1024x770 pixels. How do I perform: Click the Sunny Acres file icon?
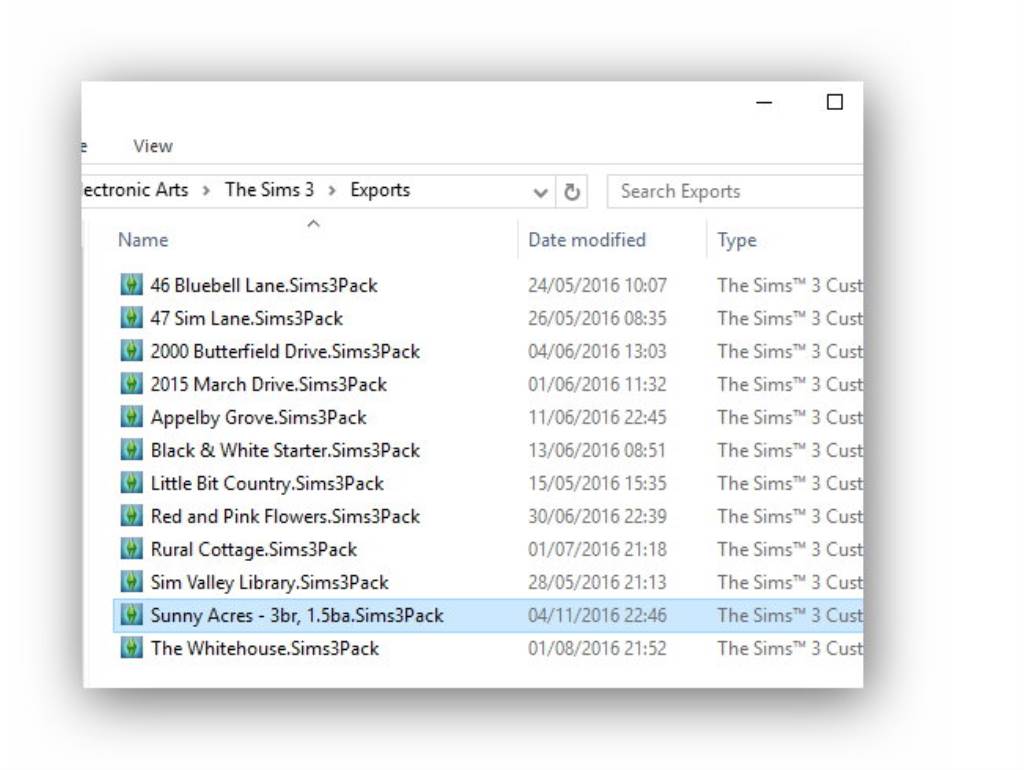click(131, 615)
